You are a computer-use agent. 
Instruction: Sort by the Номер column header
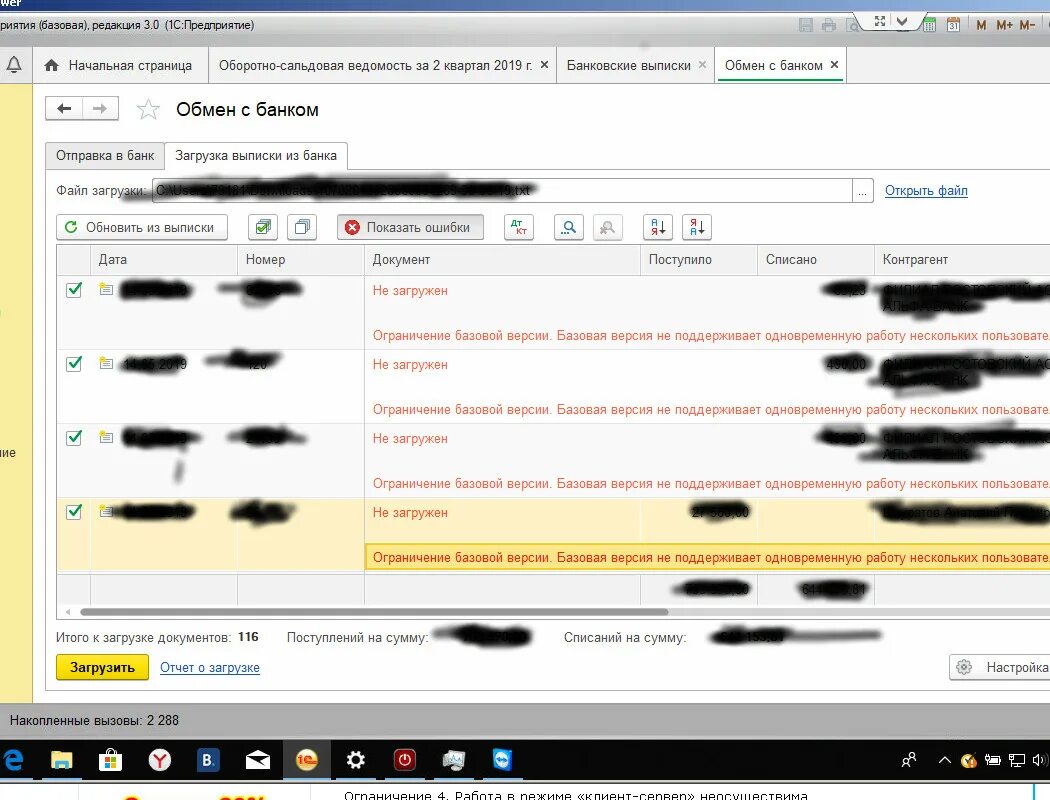click(301, 260)
